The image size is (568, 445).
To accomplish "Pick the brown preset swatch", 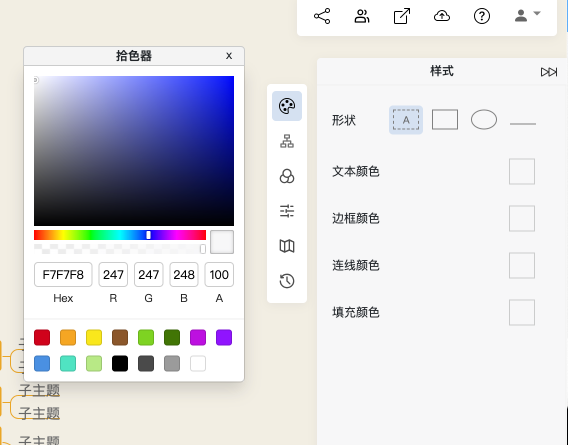I will point(120,337).
